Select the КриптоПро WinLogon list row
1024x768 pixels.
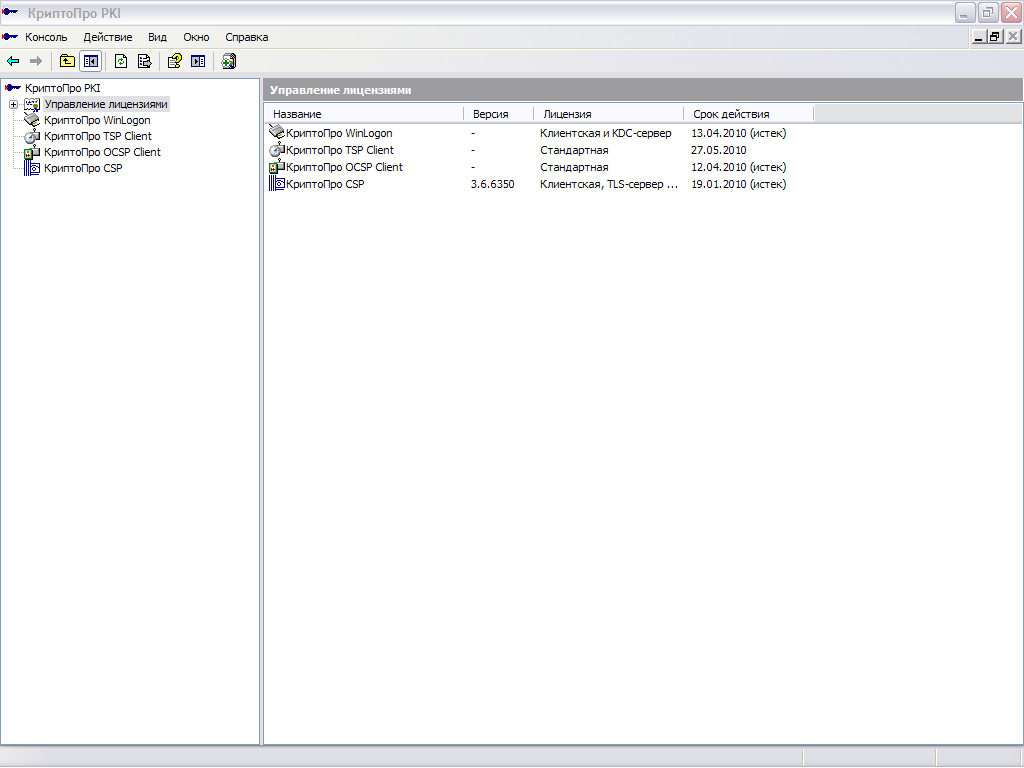pyautogui.click(x=339, y=133)
